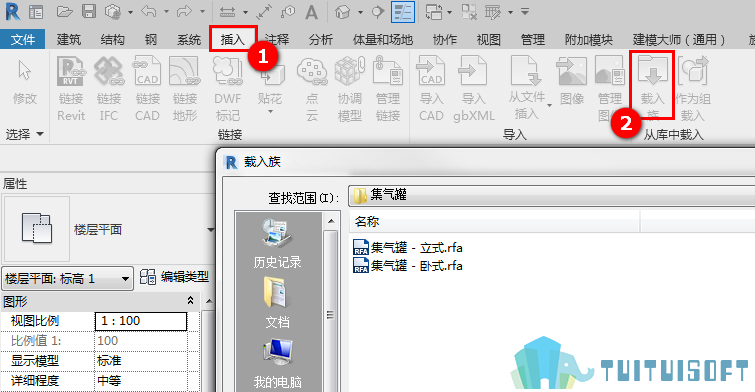
Task: Click the Manage Links button
Action: 388,88
